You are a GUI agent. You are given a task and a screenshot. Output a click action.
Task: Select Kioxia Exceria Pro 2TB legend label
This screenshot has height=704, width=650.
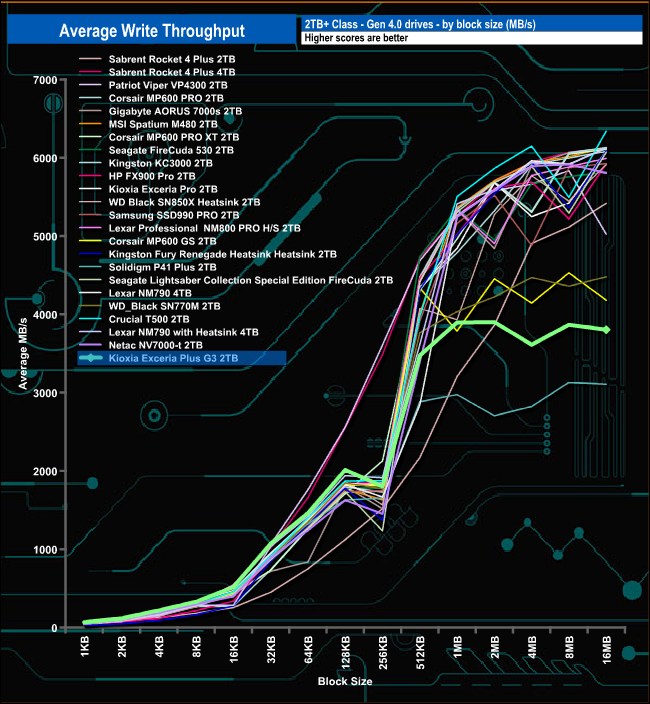click(163, 189)
